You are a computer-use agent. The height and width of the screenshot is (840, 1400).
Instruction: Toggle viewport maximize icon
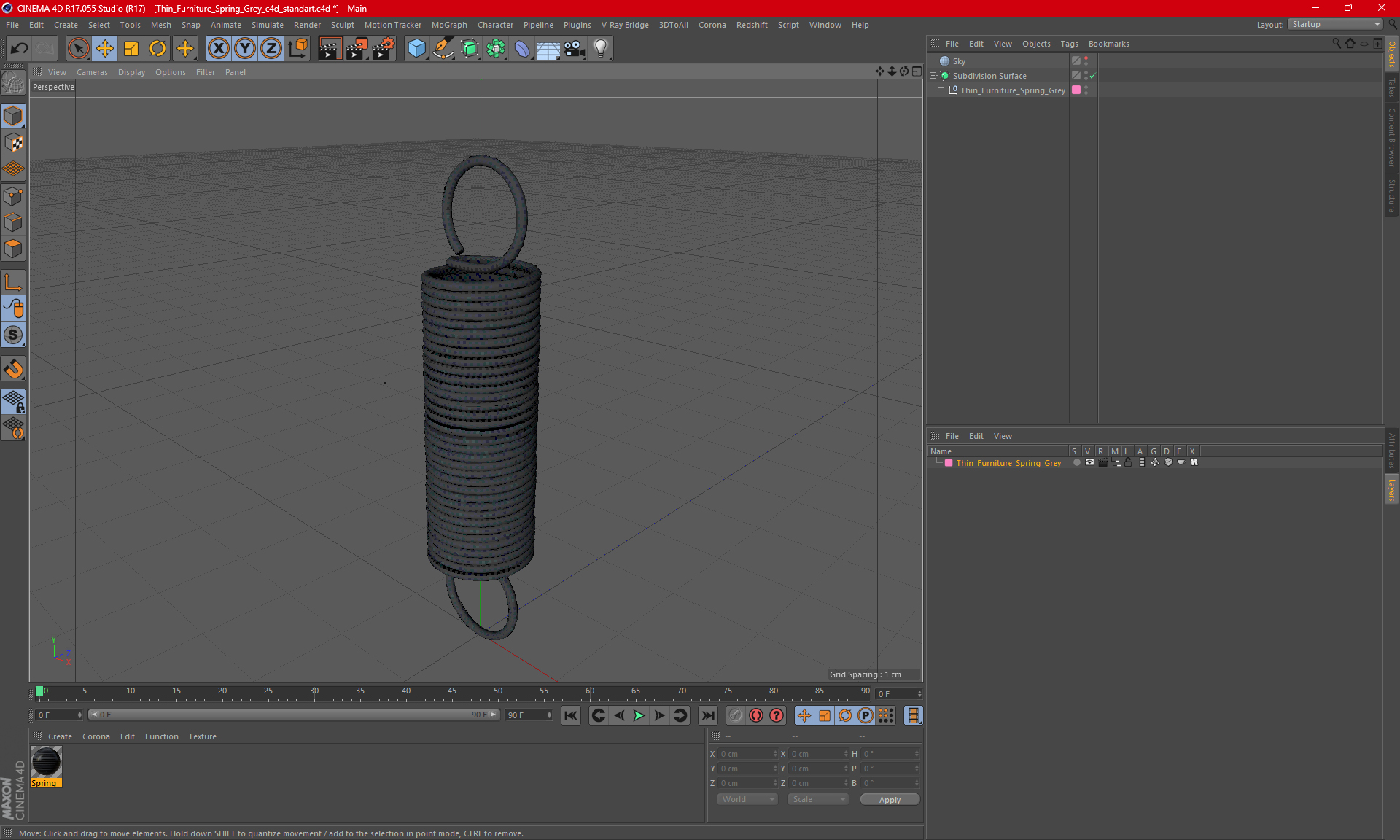(917, 71)
